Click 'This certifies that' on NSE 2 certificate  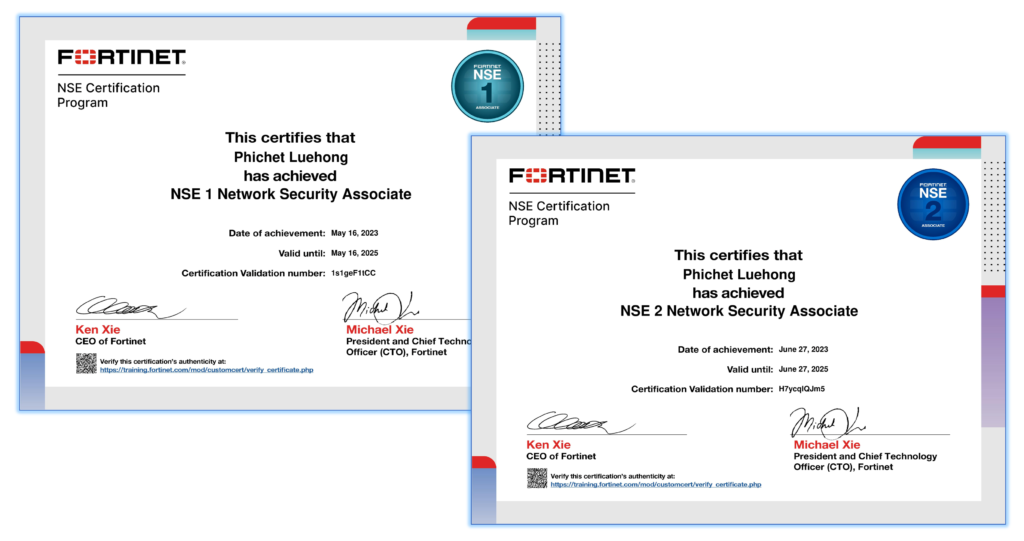[x=739, y=255]
